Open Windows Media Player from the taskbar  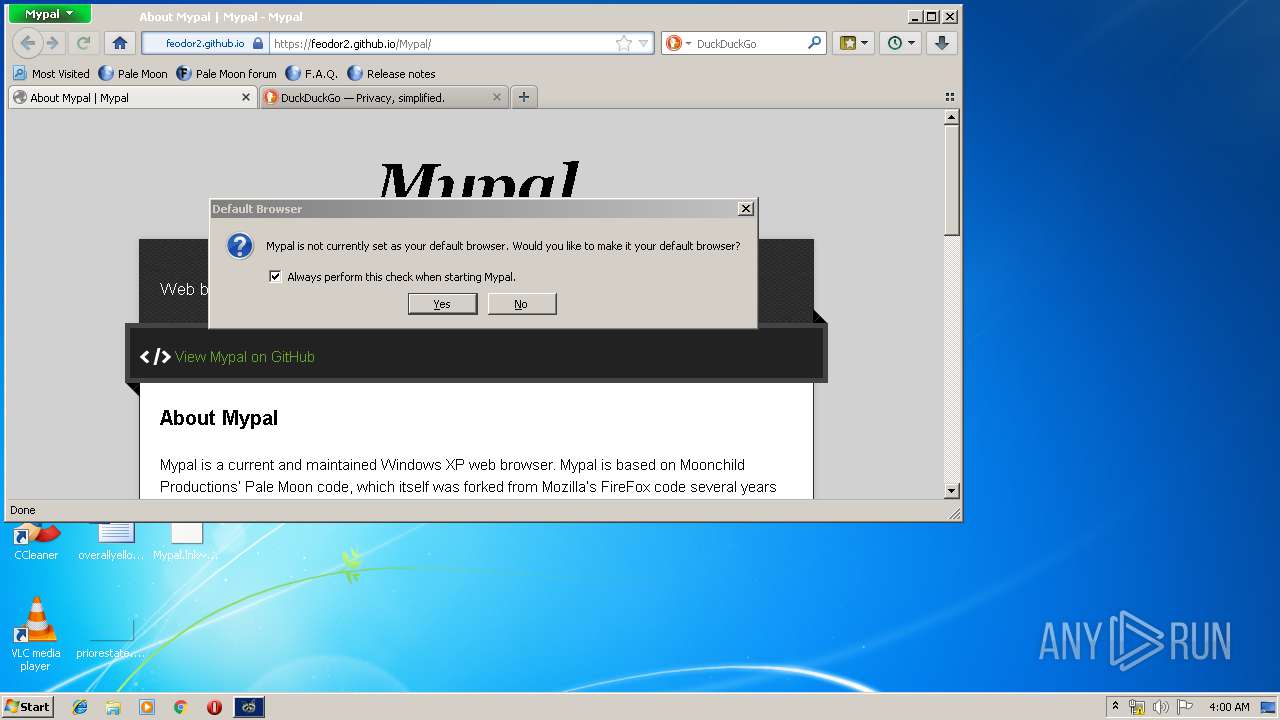pos(147,707)
